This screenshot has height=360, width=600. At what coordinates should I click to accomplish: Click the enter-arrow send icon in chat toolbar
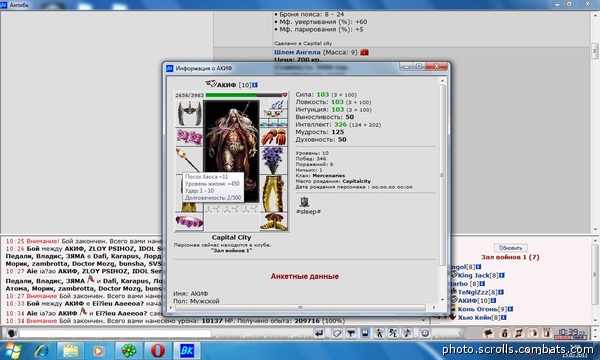[319, 333]
